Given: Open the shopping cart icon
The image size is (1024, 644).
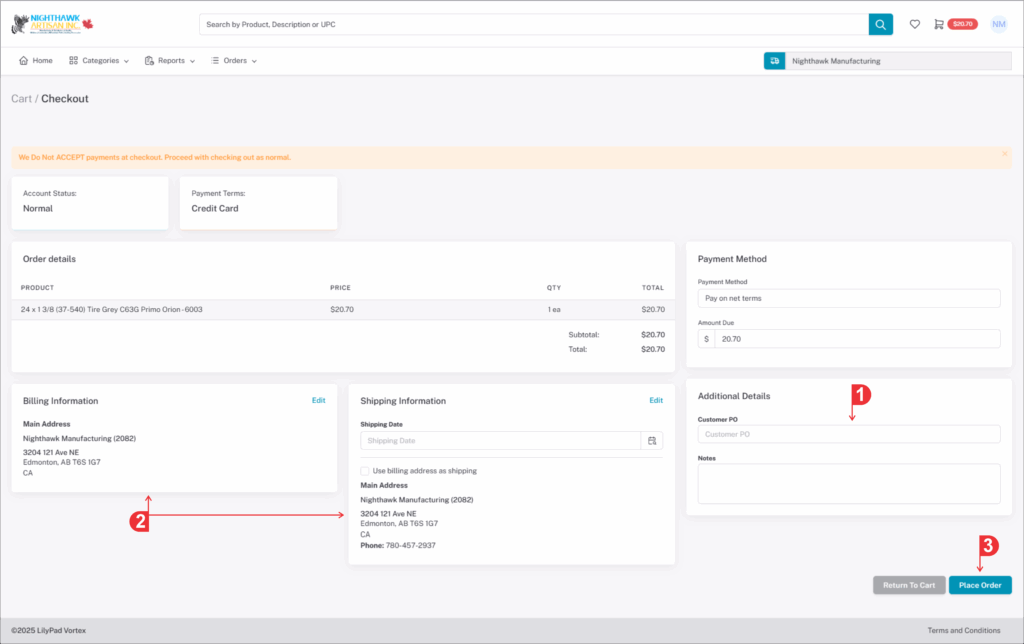Looking at the screenshot, I should [x=939, y=24].
